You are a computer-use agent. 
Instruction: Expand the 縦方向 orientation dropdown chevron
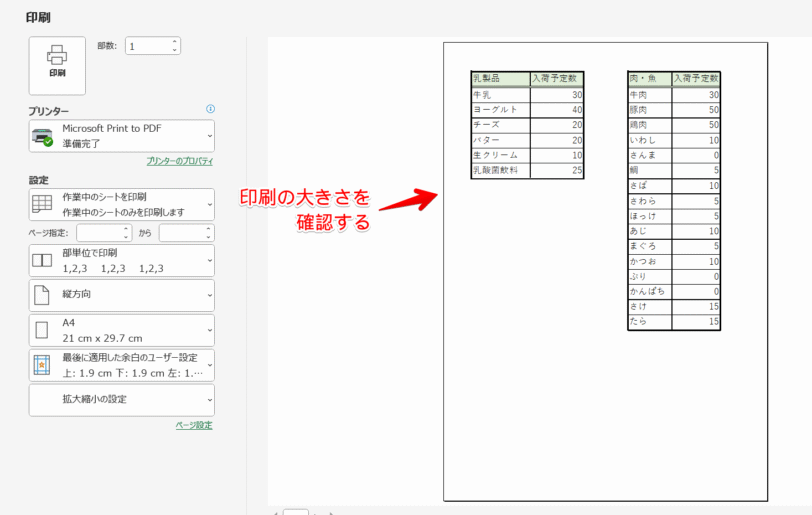209,296
